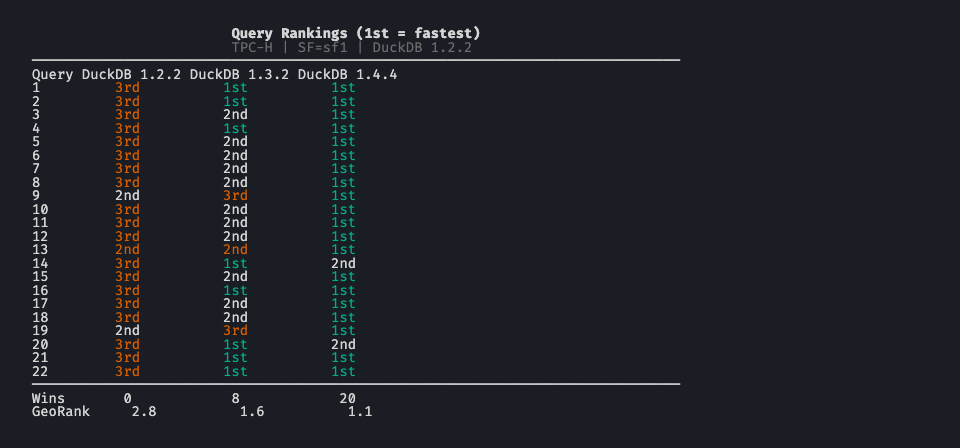
Task: Click the 'Wins' row label
Action: [48, 398]
